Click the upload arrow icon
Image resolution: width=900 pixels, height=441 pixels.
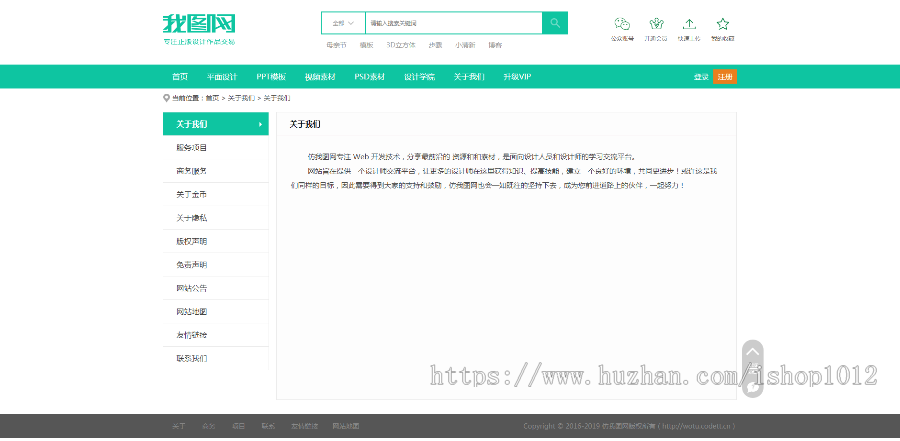point(689,24)
